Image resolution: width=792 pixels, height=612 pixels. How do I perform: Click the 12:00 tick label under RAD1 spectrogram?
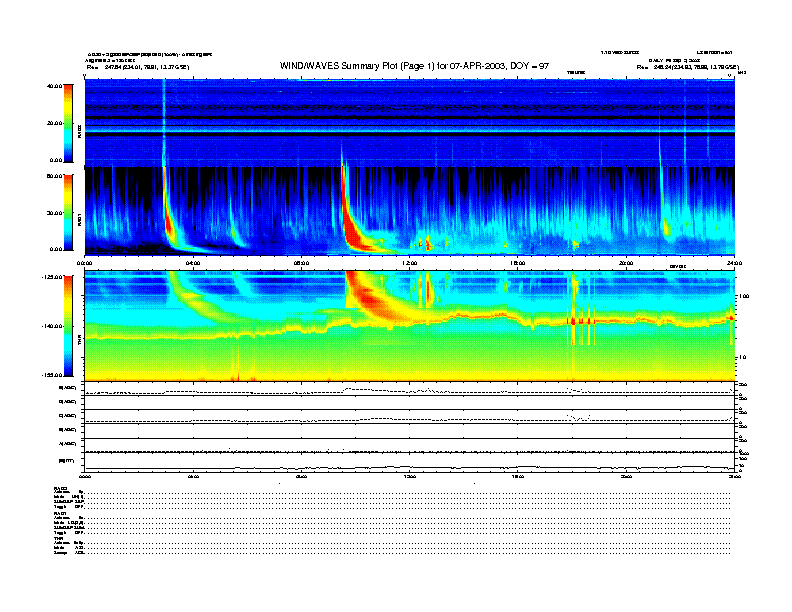click(409, 263)
